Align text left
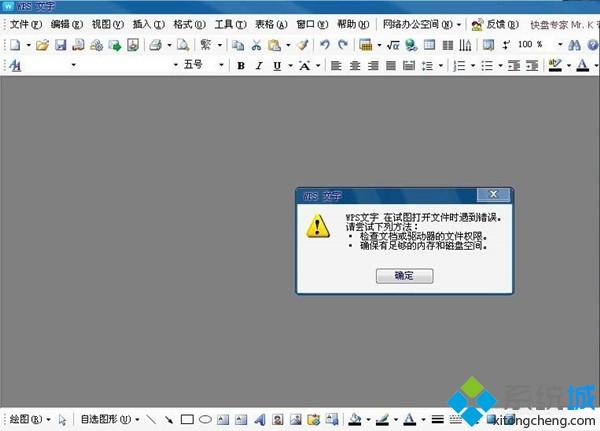Image resolution: width=600 pixels, height=431 pixels. point(336,66)
